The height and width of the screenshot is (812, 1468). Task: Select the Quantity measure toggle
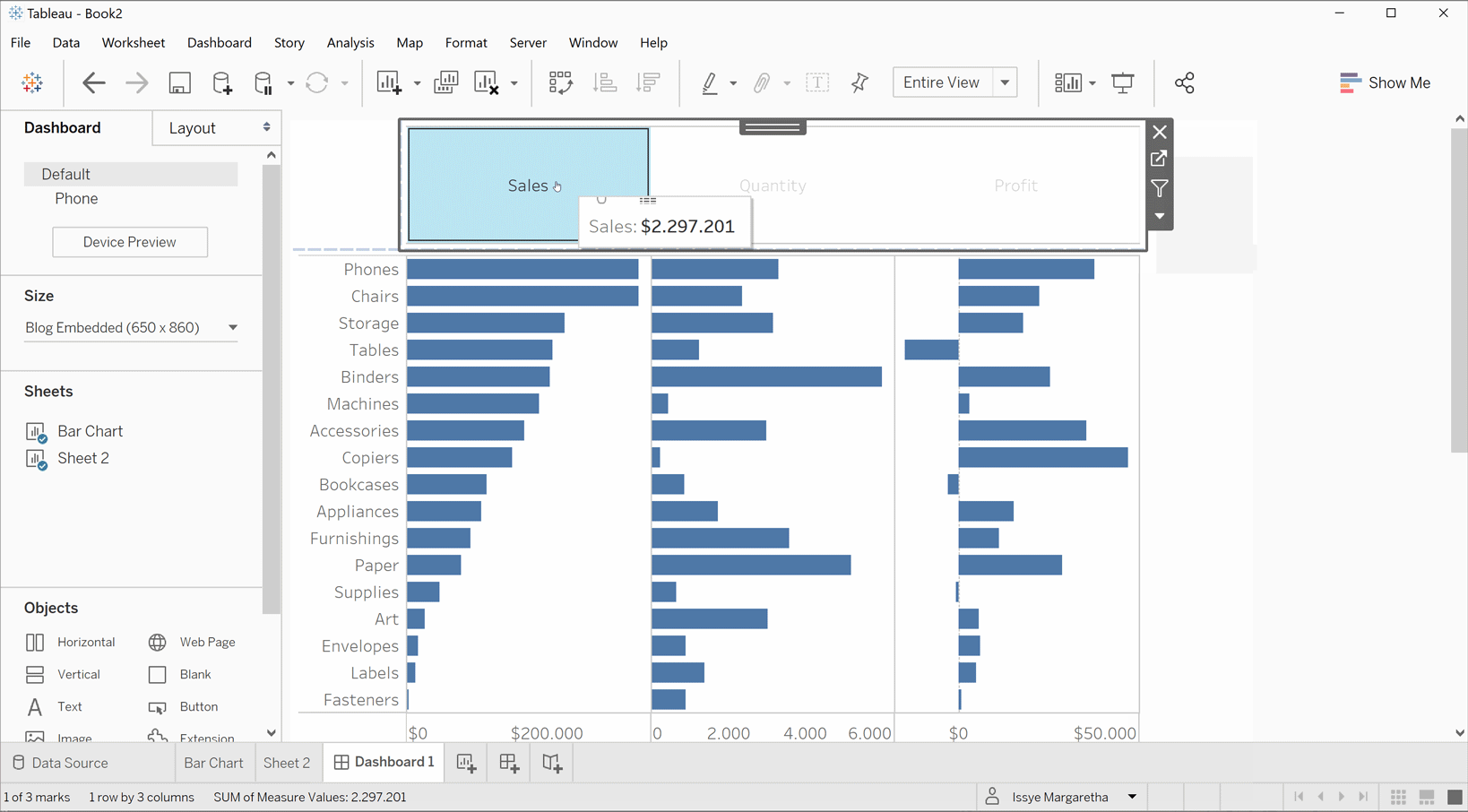click(x=772, y=186)
